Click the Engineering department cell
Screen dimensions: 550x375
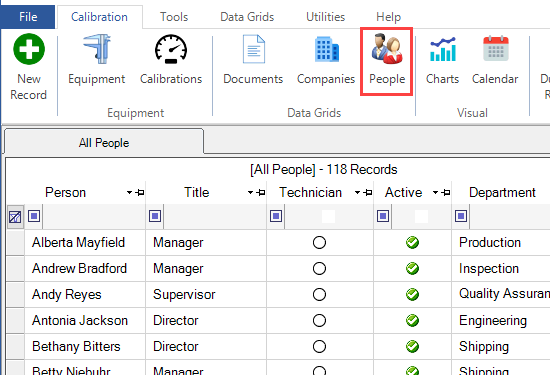coord(501,320)
